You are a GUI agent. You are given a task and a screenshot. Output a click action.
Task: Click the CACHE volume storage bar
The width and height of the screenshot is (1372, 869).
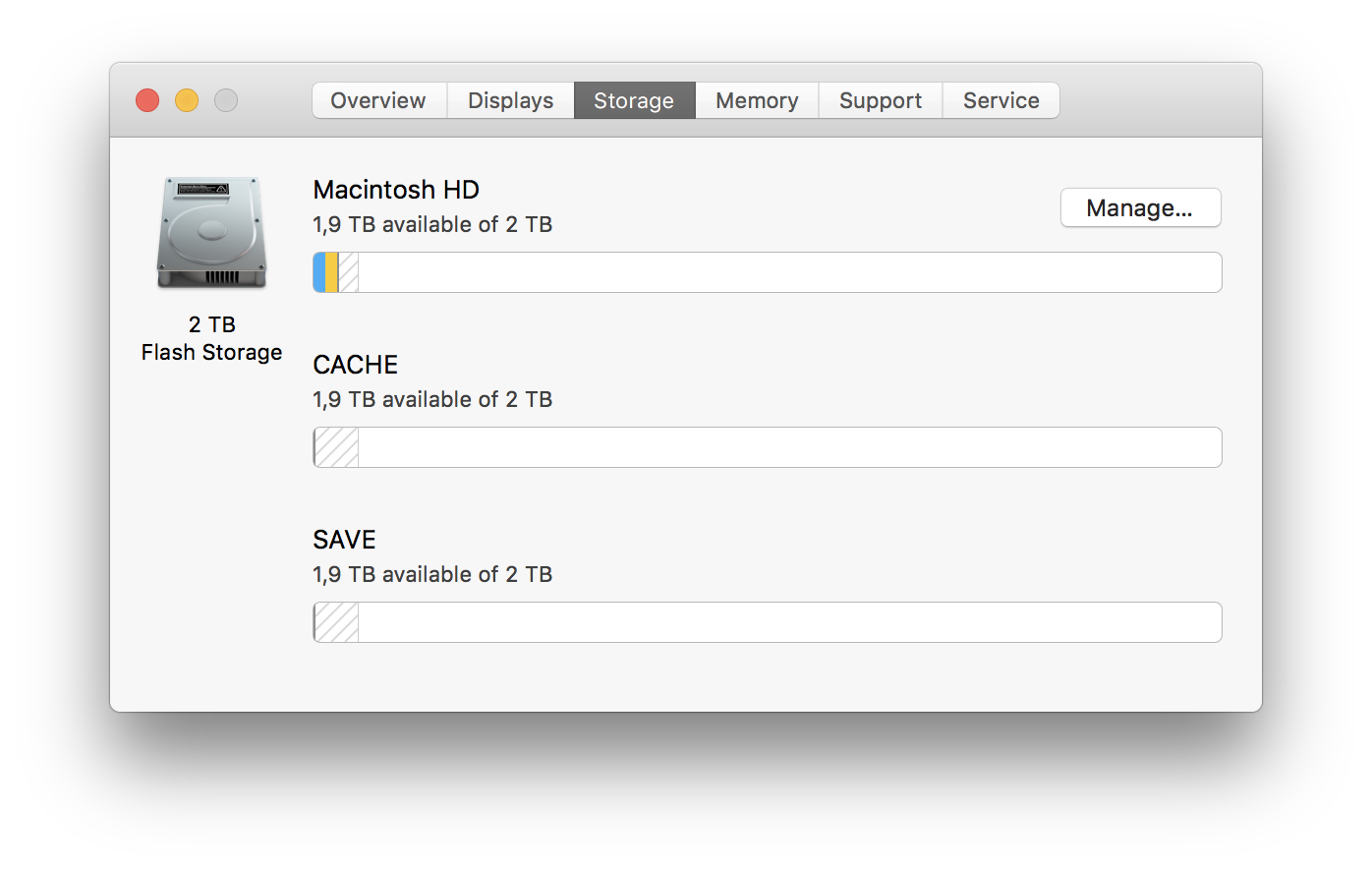[x=768, y=447]
